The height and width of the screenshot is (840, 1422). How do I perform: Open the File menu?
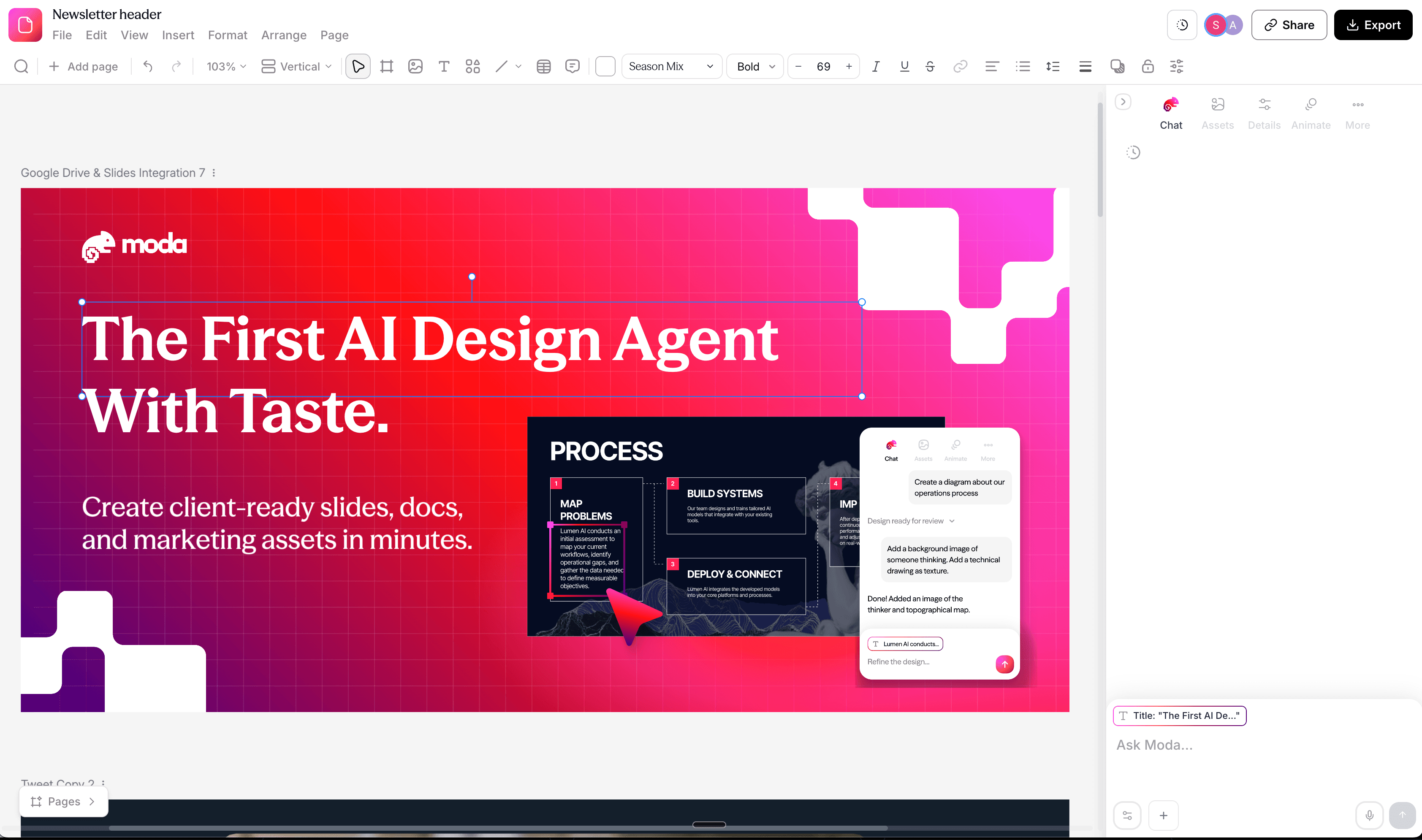[62, 35]
